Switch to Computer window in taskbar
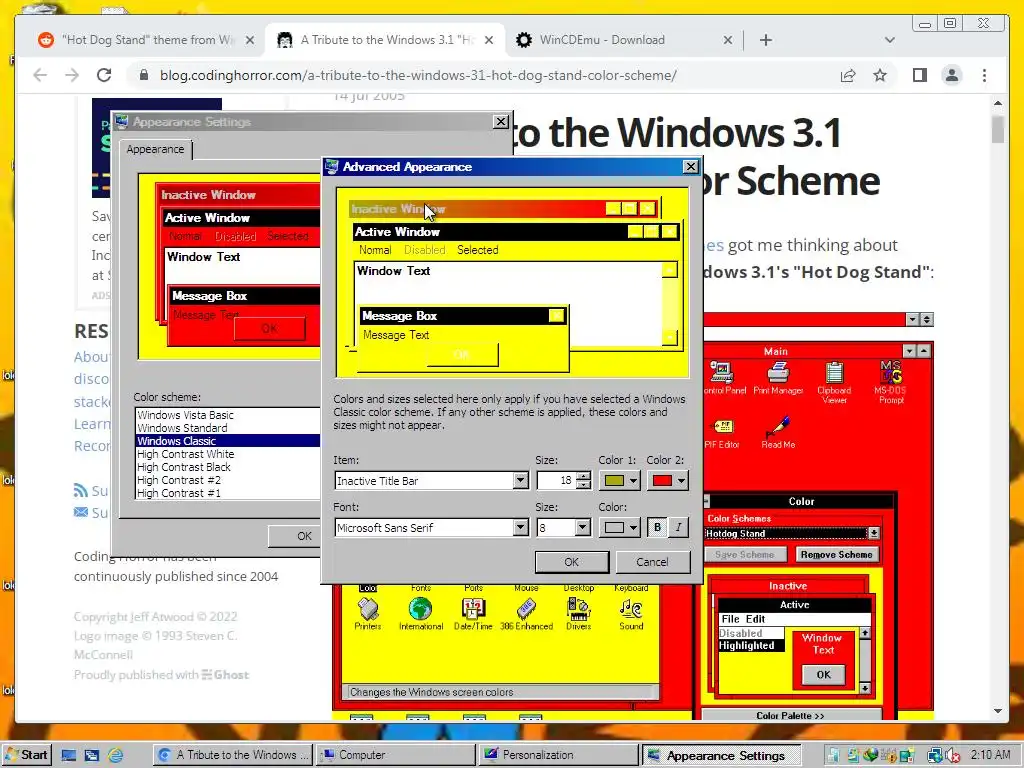 coord(395,755)
